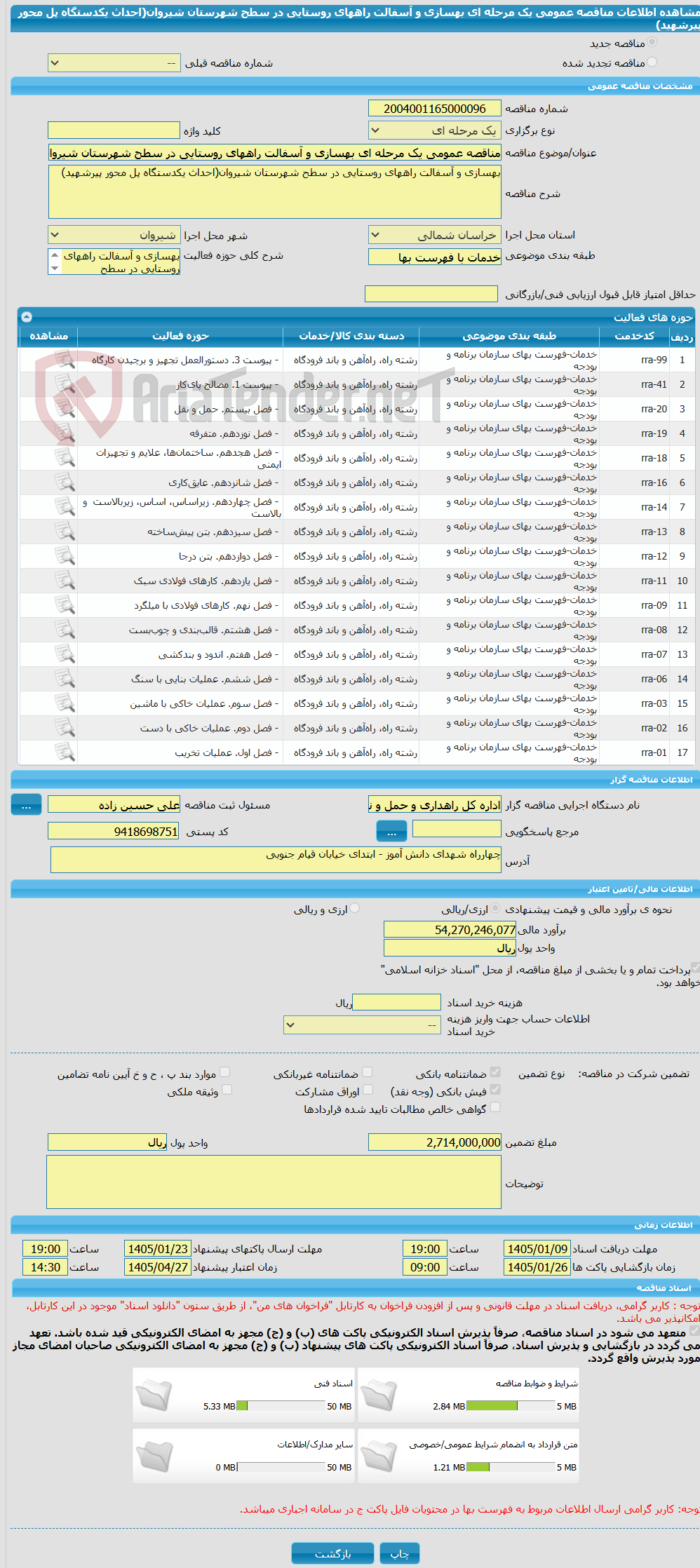This screenshot has height=1568, width=700.
Task: Click the کلید واژه input field
Action: 114,130
